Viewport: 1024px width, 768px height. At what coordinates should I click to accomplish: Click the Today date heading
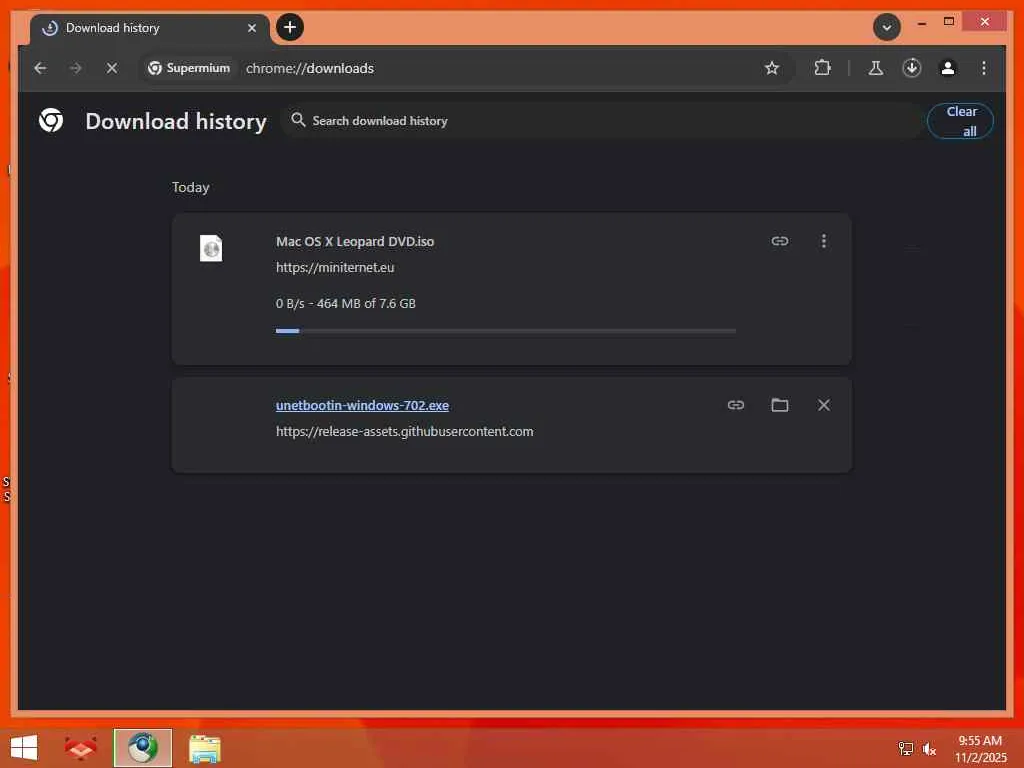click(x=191, y=187)
